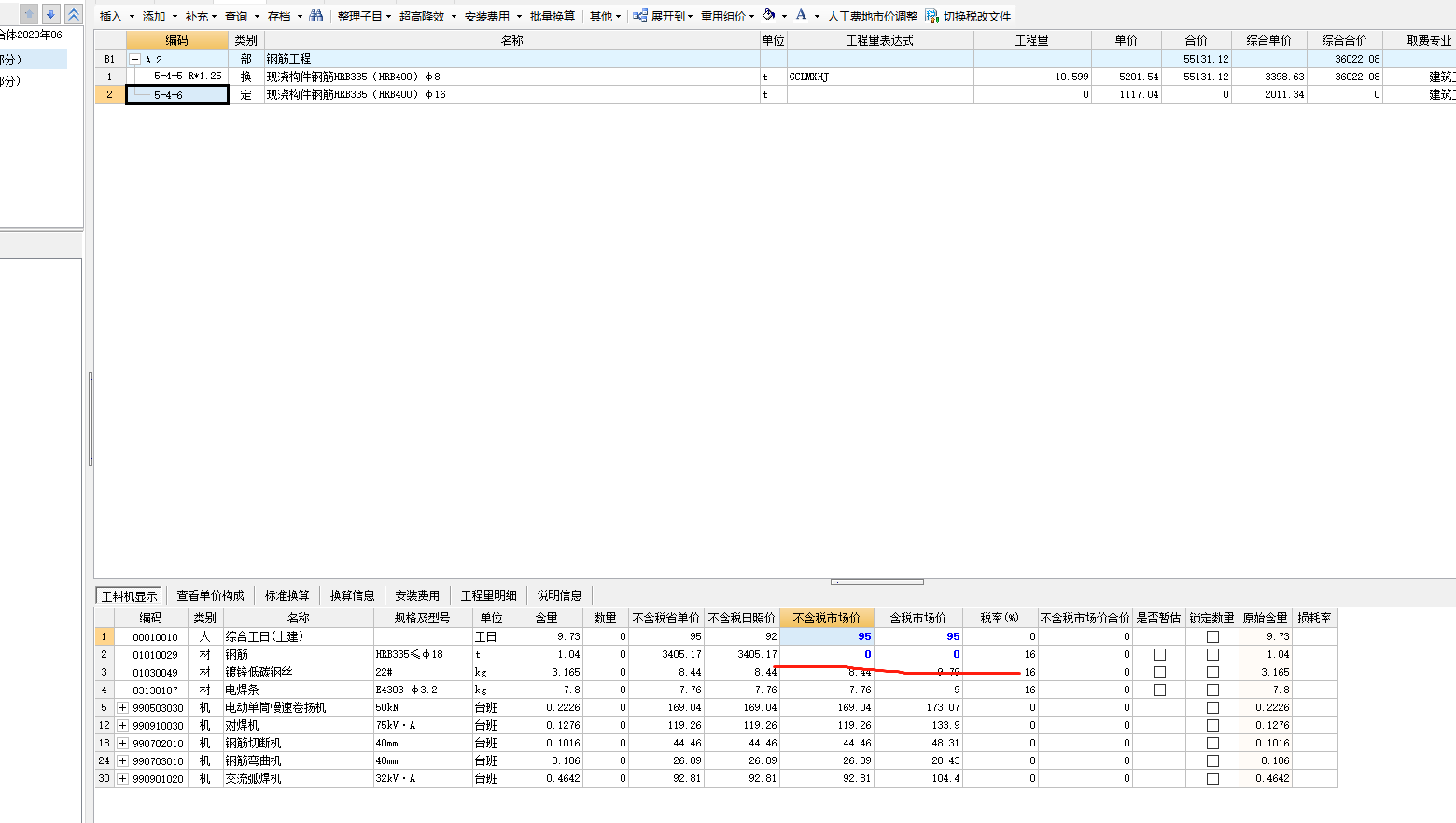The image size is (1456, 823).
Task: Switch to the 标准换算 tab
Action: pyautogui.click(x=287, y=595)
